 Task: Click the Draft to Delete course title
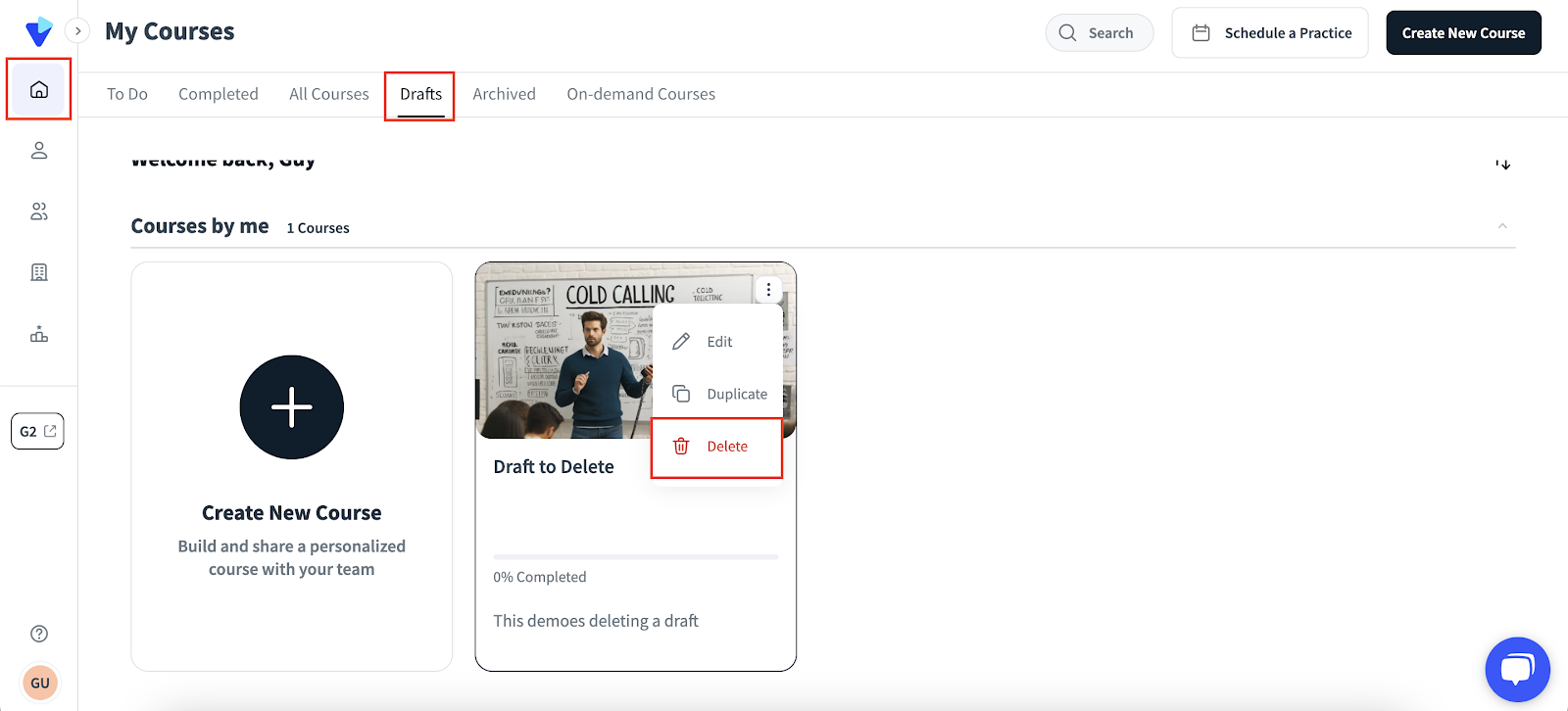click(554, 467)
